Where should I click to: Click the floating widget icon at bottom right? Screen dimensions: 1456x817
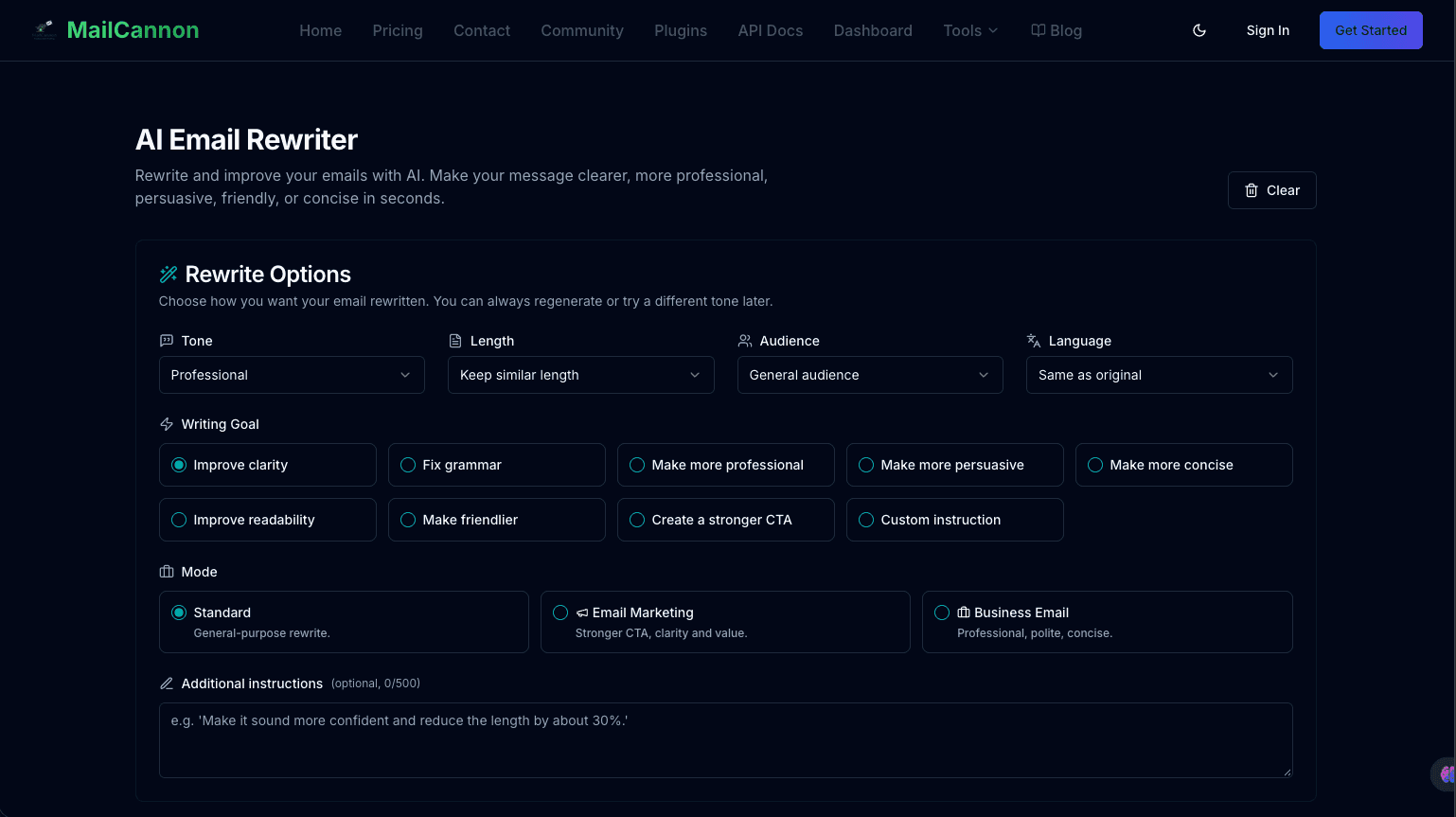pyautogui.click(x=1444, y=774)
